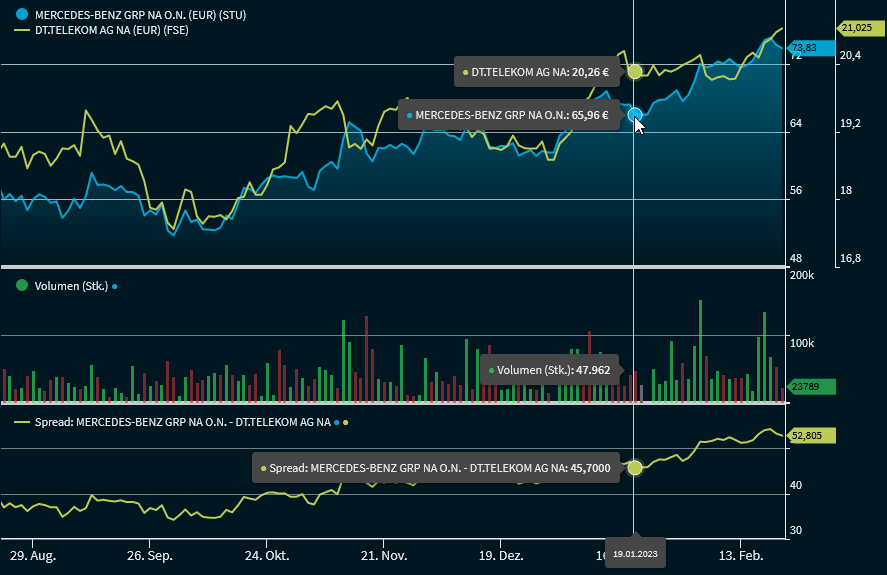Viewport: 887px width, 575px height.
Task: Click the small blue dot after Volumen (Stk.)
Action: click(x=115, y=287)
